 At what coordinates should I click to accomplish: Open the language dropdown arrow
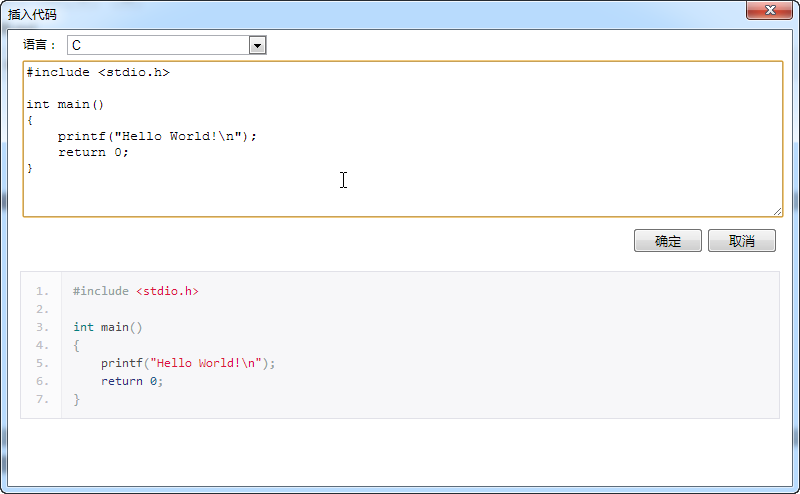click(x=257, y=45)
